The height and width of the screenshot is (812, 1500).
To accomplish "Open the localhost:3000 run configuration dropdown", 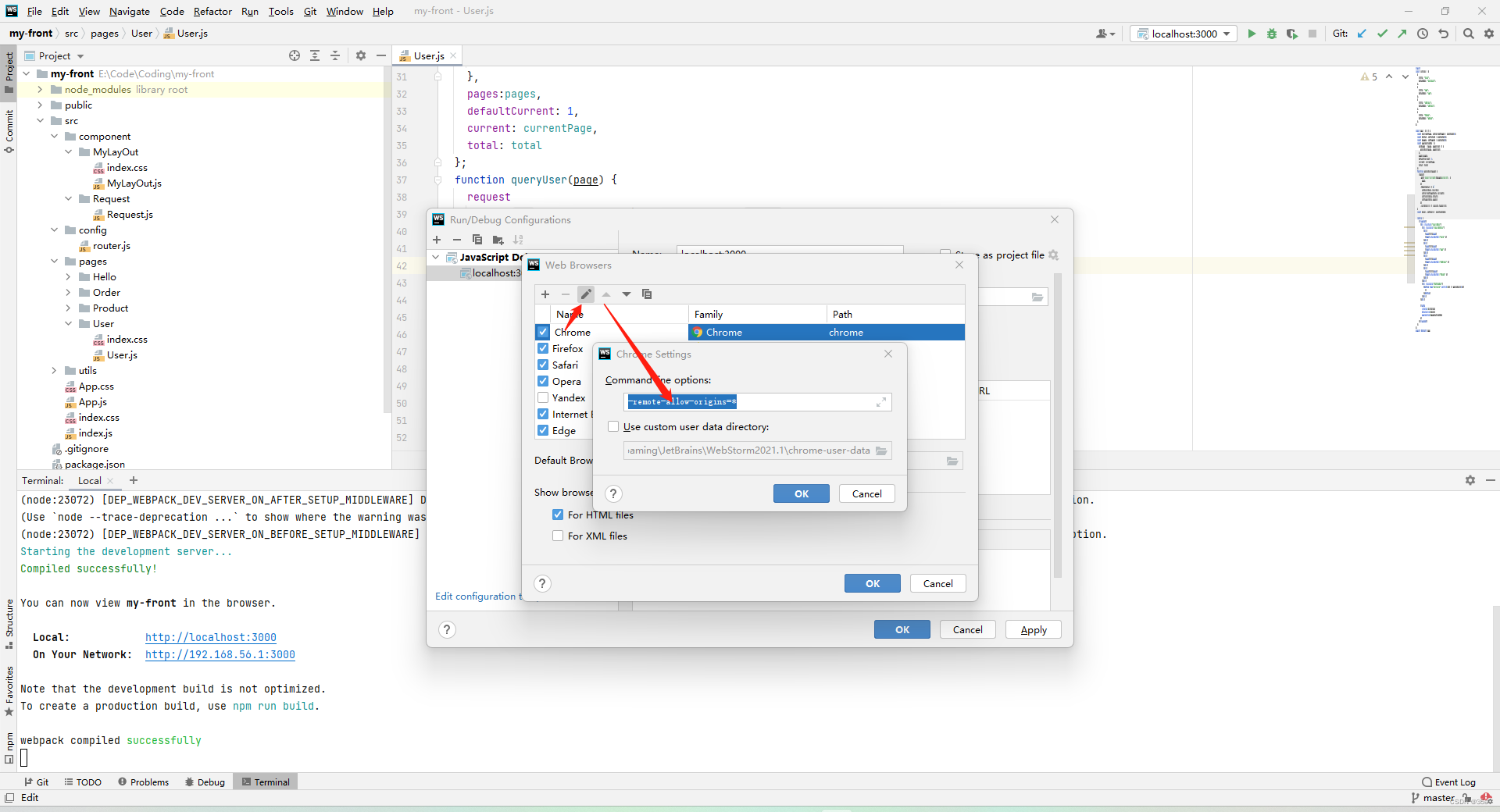I will 1227,34.
